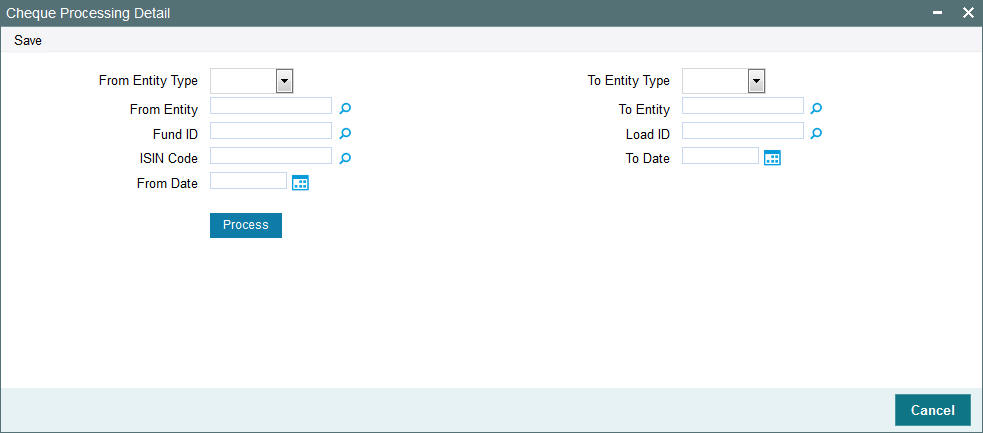Expand the To Entity Type dropdown
The height and width of the screenshot is (433, 983).
click(756, 81)
